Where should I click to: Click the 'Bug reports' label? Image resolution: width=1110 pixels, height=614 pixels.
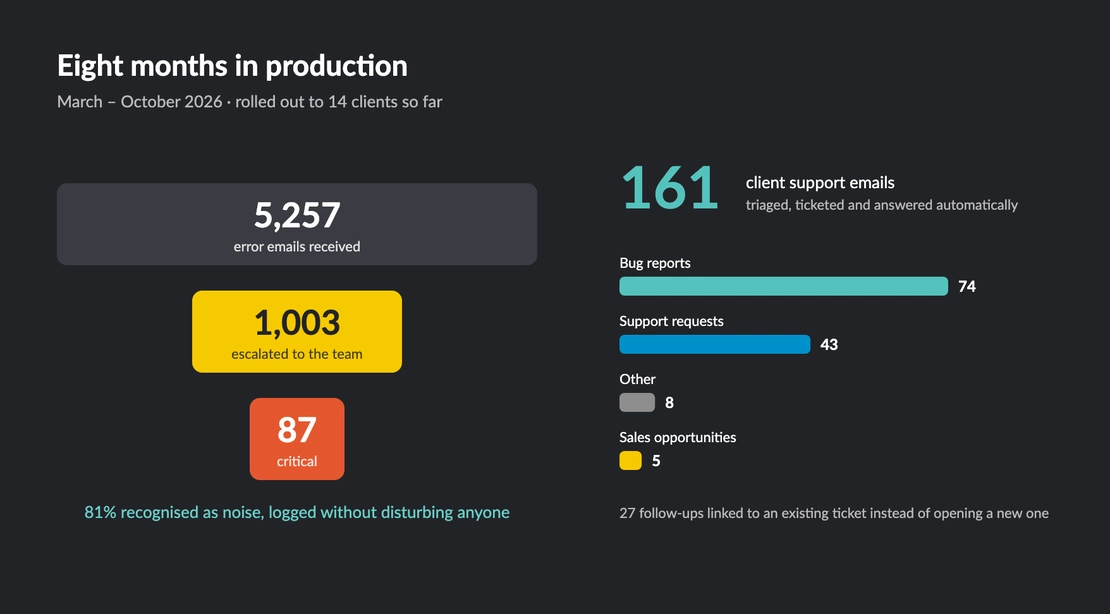click(x=655, y=263)
